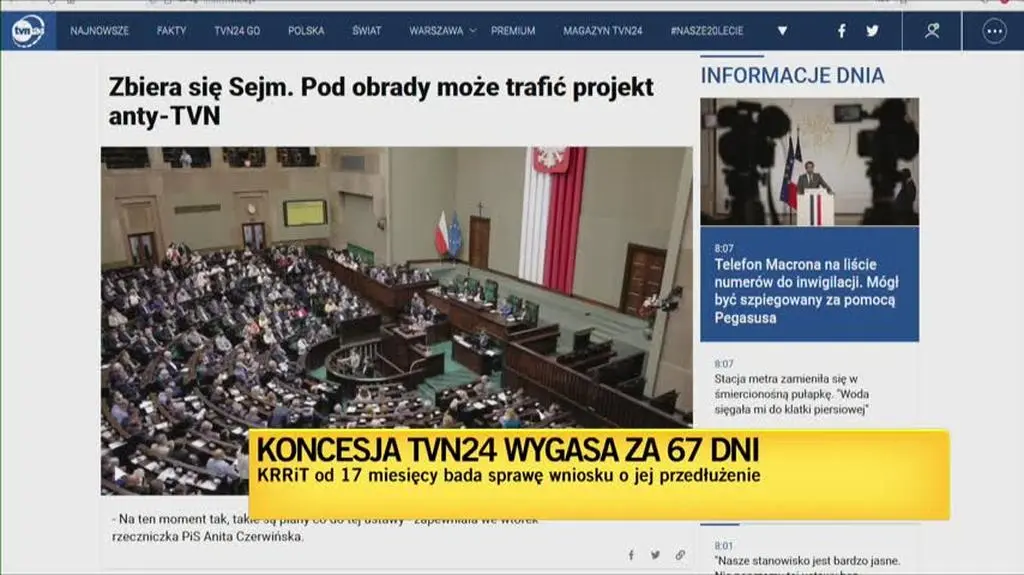This screenshot has width=1024, height=575.
Task: Open #NASZE20LECIE menu item
Action: pos(707,31)
